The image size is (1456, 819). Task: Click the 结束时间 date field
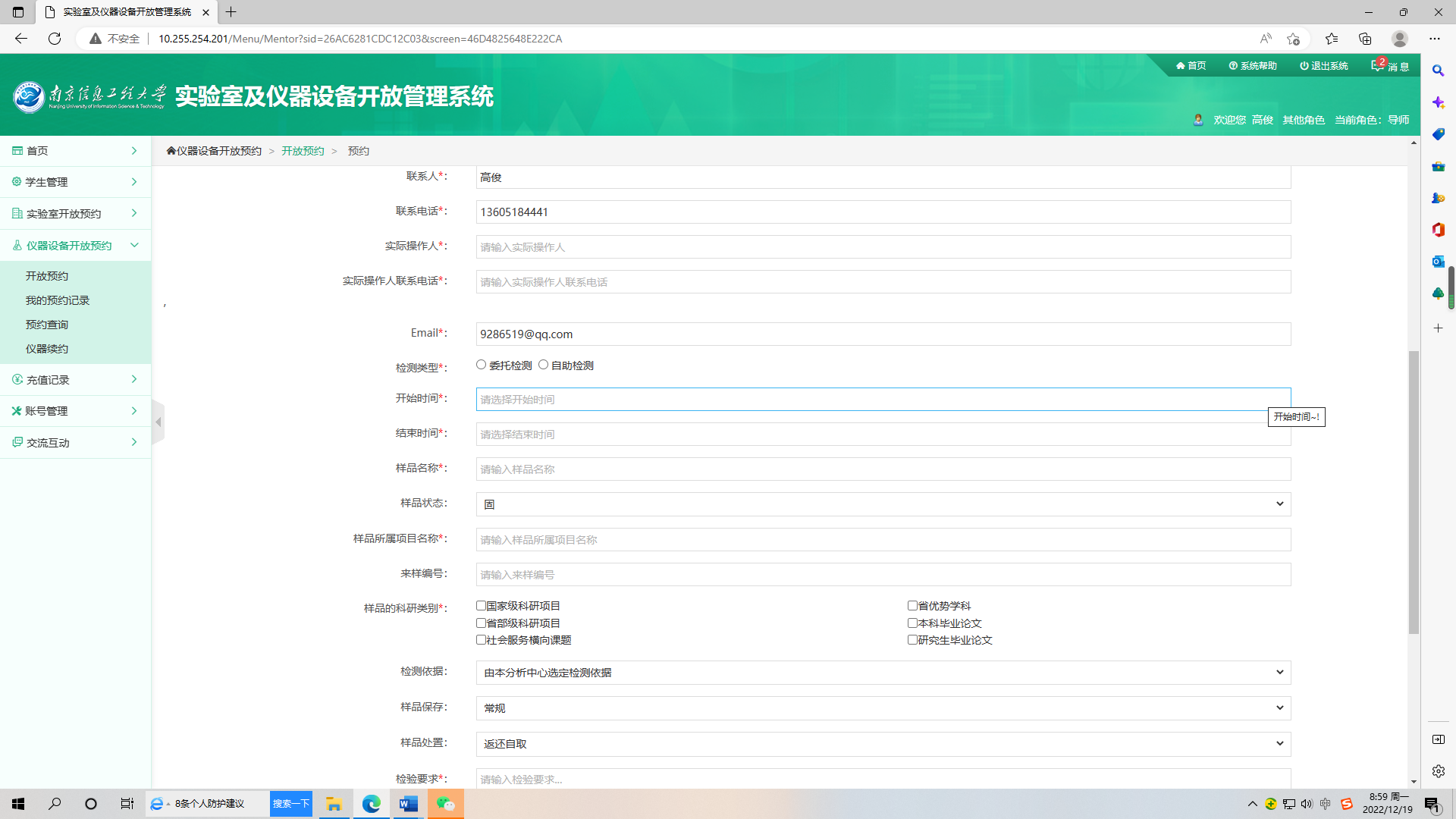coord(883,435)
